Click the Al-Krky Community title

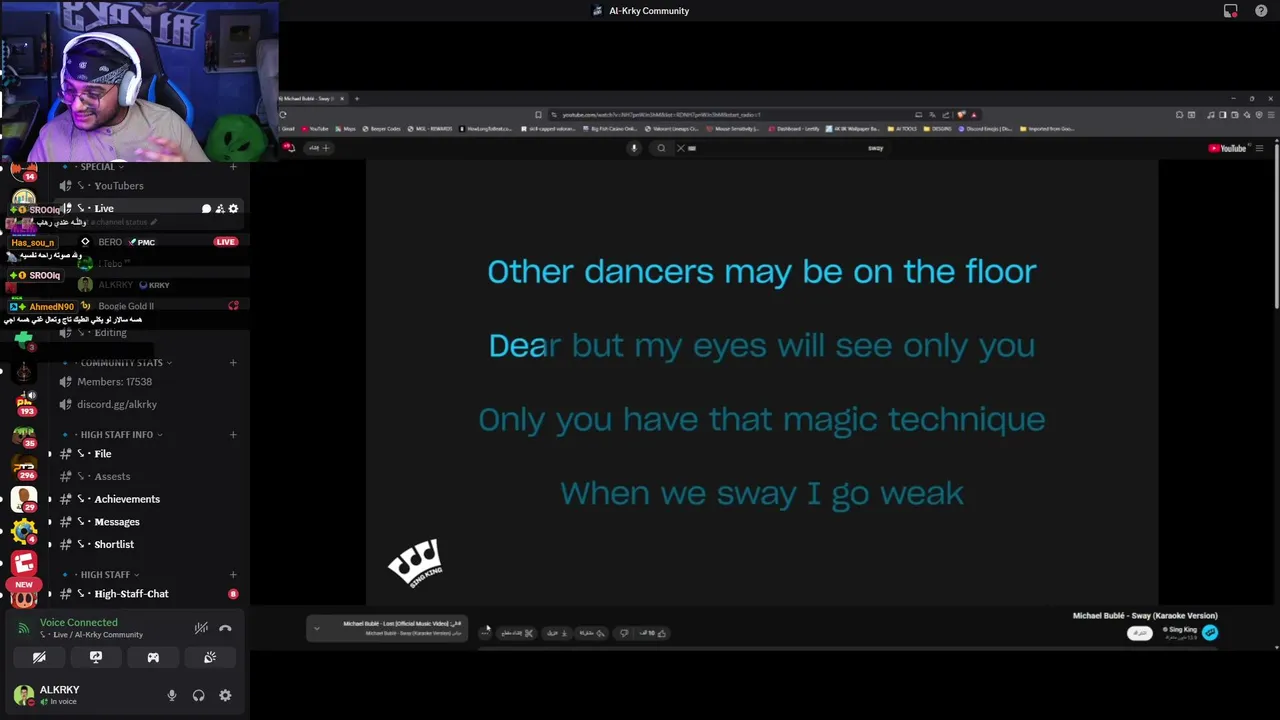click(649, 11)
